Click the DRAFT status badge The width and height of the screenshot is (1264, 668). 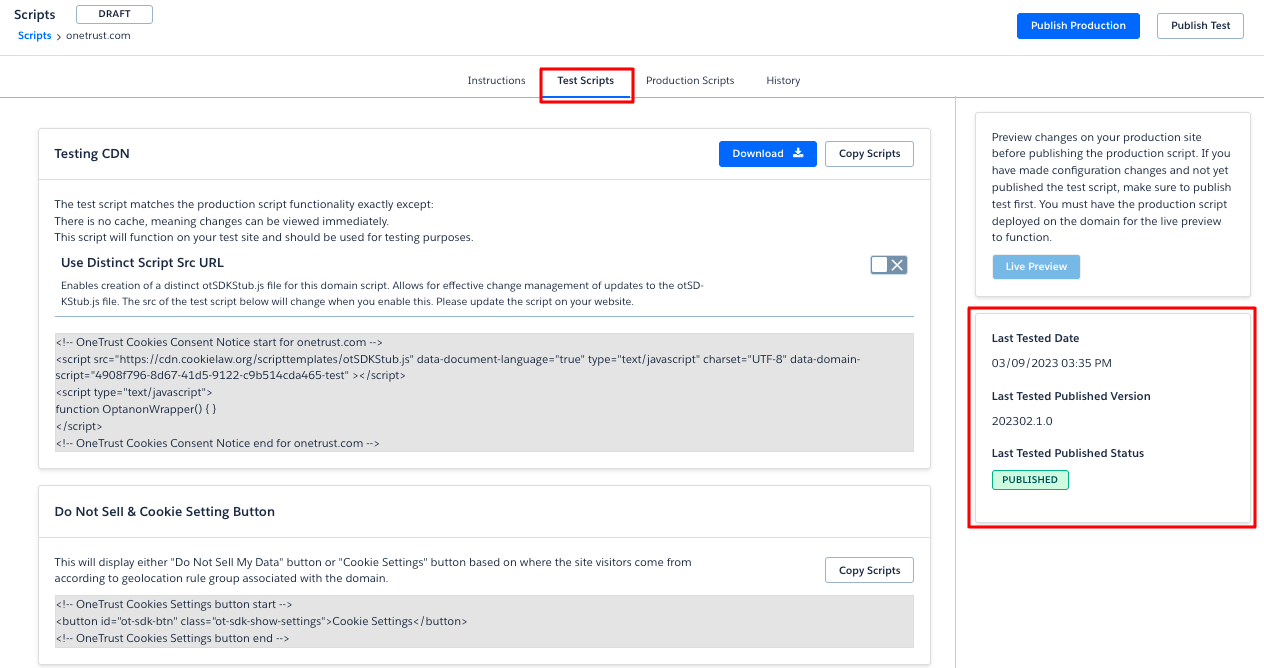pos(114,15)
